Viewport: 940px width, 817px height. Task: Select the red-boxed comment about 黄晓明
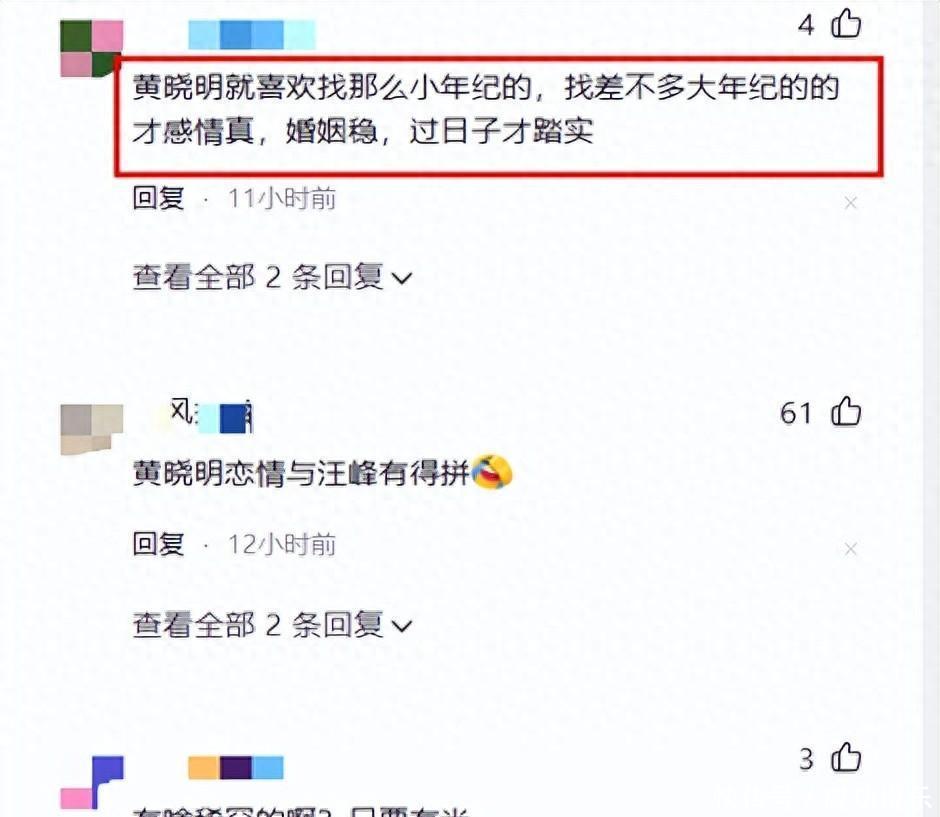(499, 116)
